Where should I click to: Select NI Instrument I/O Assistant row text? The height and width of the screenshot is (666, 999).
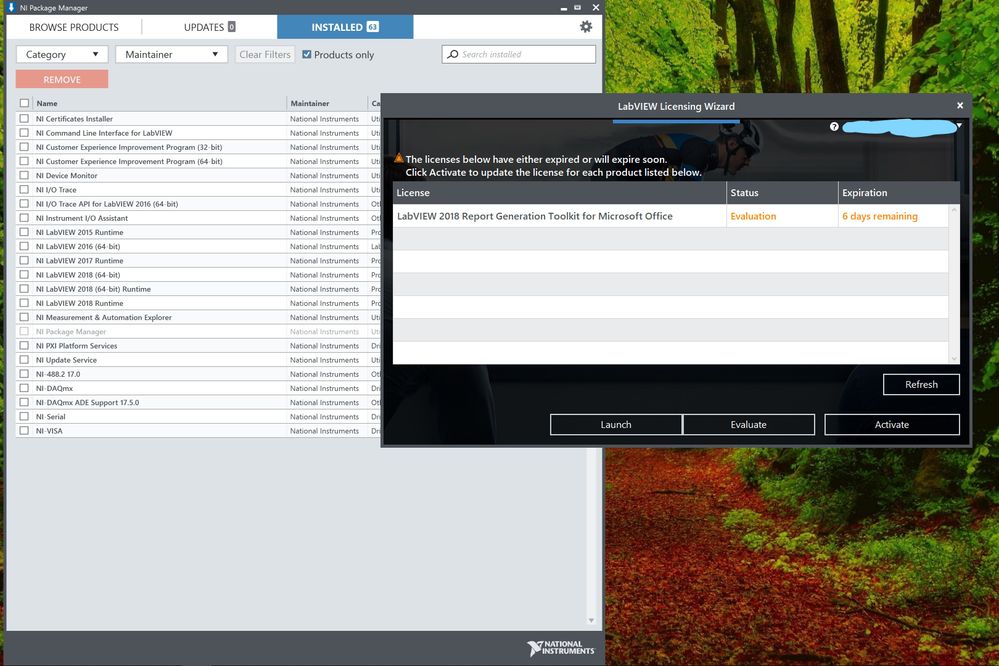click(82, 218)
